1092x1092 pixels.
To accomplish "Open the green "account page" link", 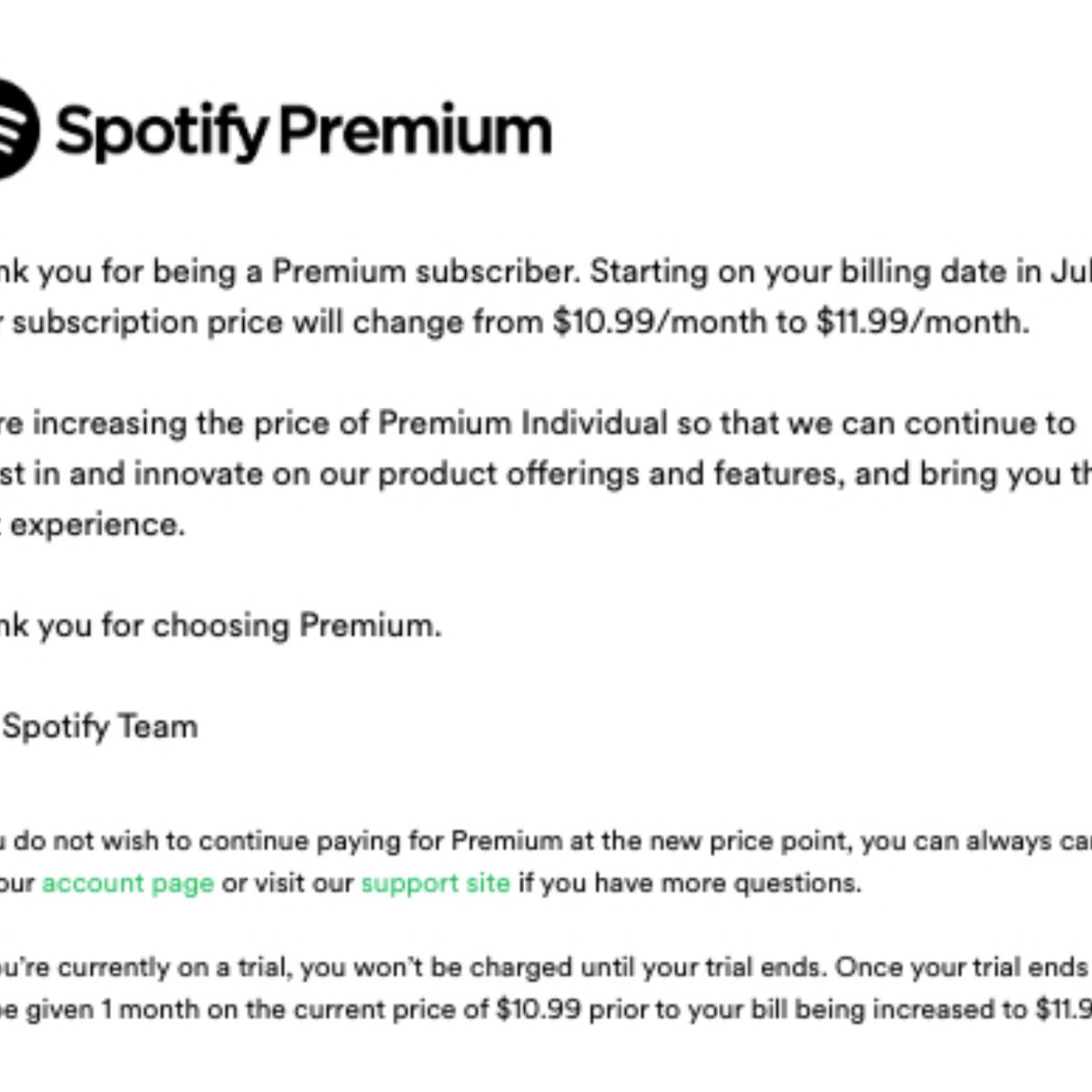I will tap(127, 883).
